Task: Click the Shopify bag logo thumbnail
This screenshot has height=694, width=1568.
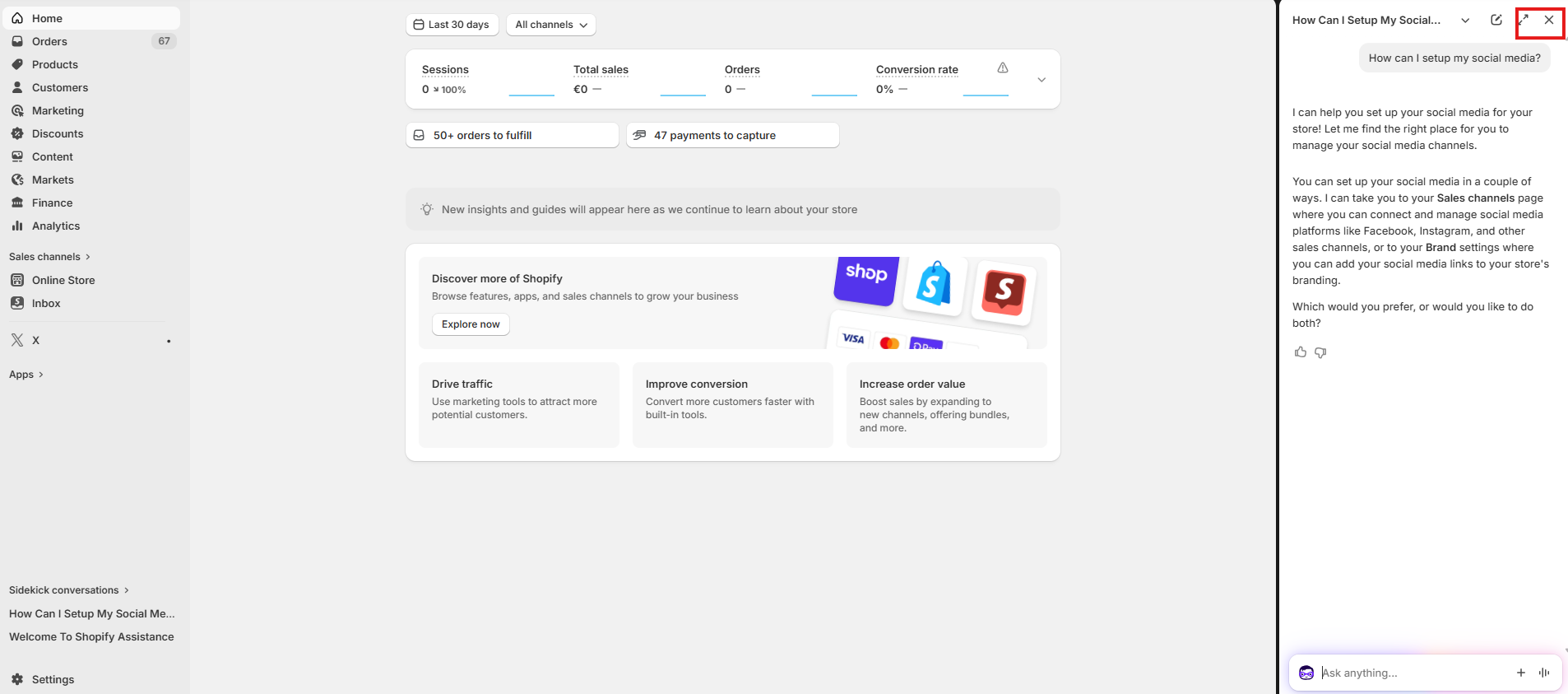Action: pos(935,286)
